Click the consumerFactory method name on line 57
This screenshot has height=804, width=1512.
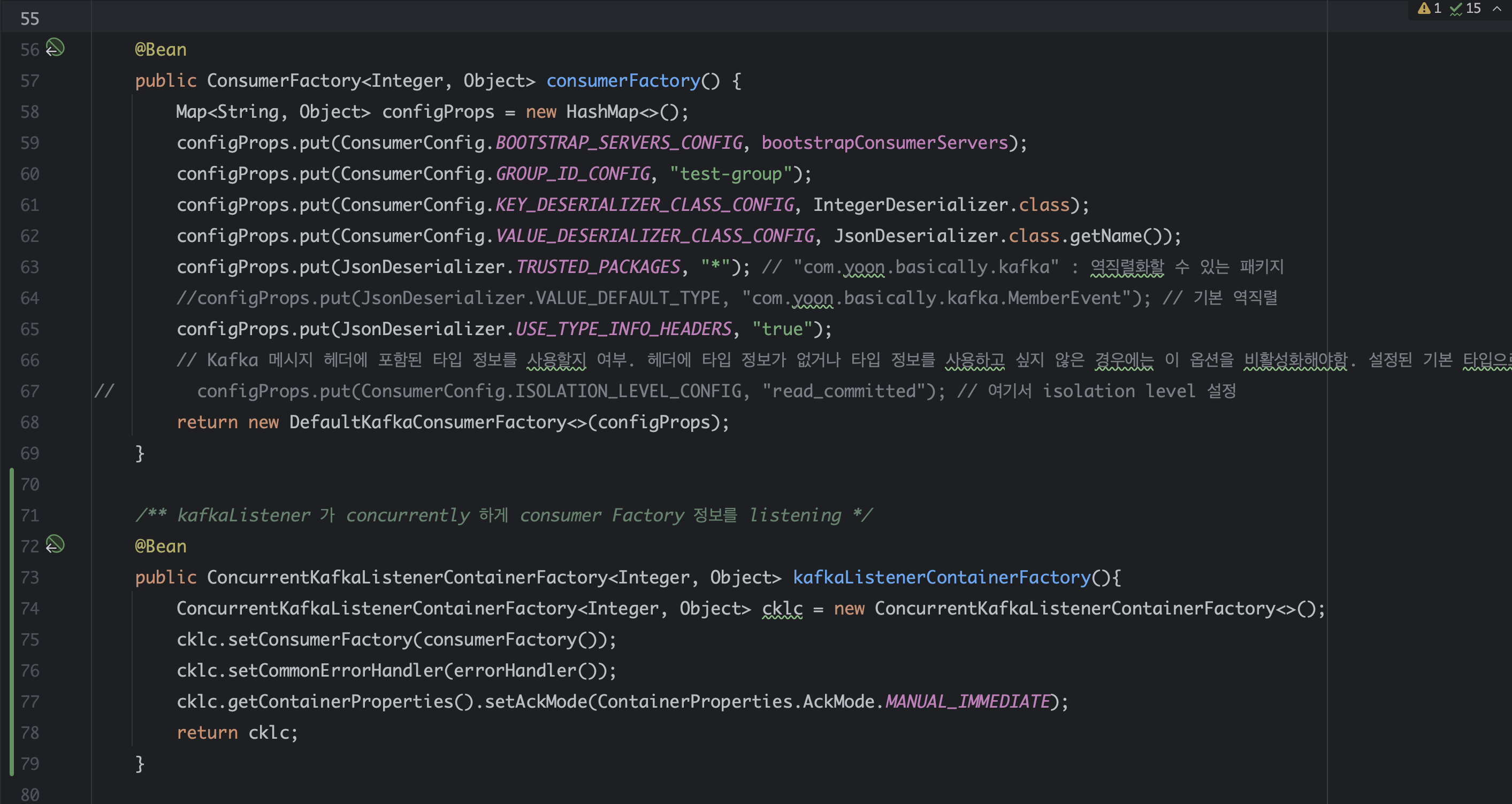click(x=623, y=80)
